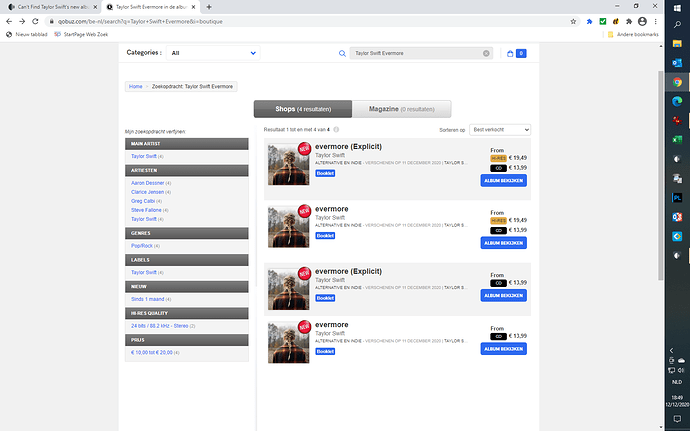Click the Booklet badge on the fourth result
690x431 pixels.
325,351
